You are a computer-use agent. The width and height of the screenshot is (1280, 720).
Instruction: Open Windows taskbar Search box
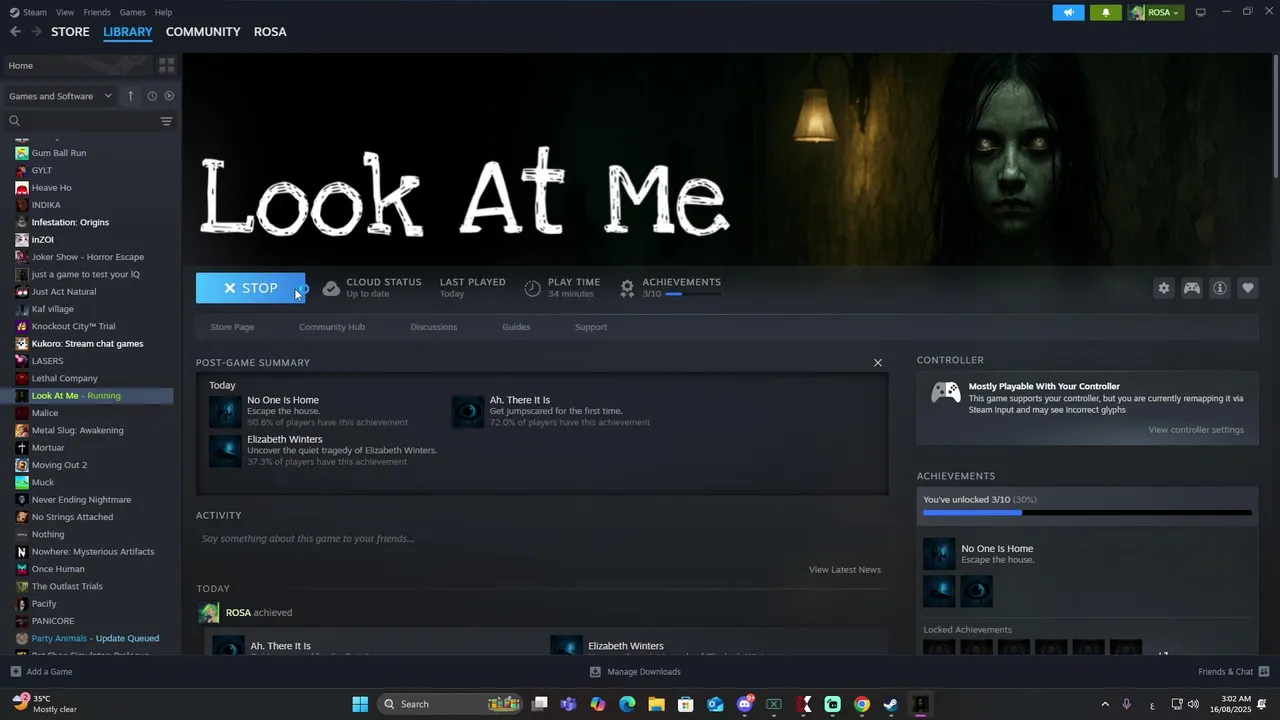[452, 704]
